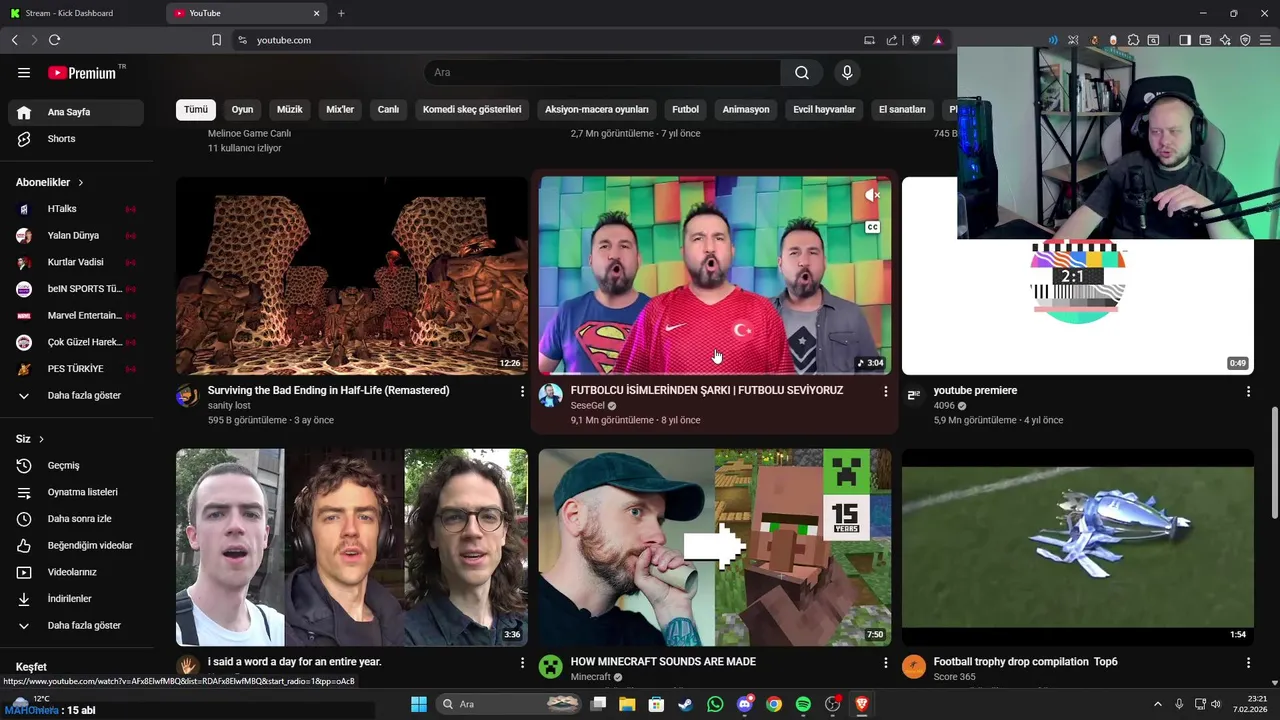Screen dimensions: 1280x720
Task: Select the Canlı filter chip
Action: pyautogui.click(x=388, y=110)
